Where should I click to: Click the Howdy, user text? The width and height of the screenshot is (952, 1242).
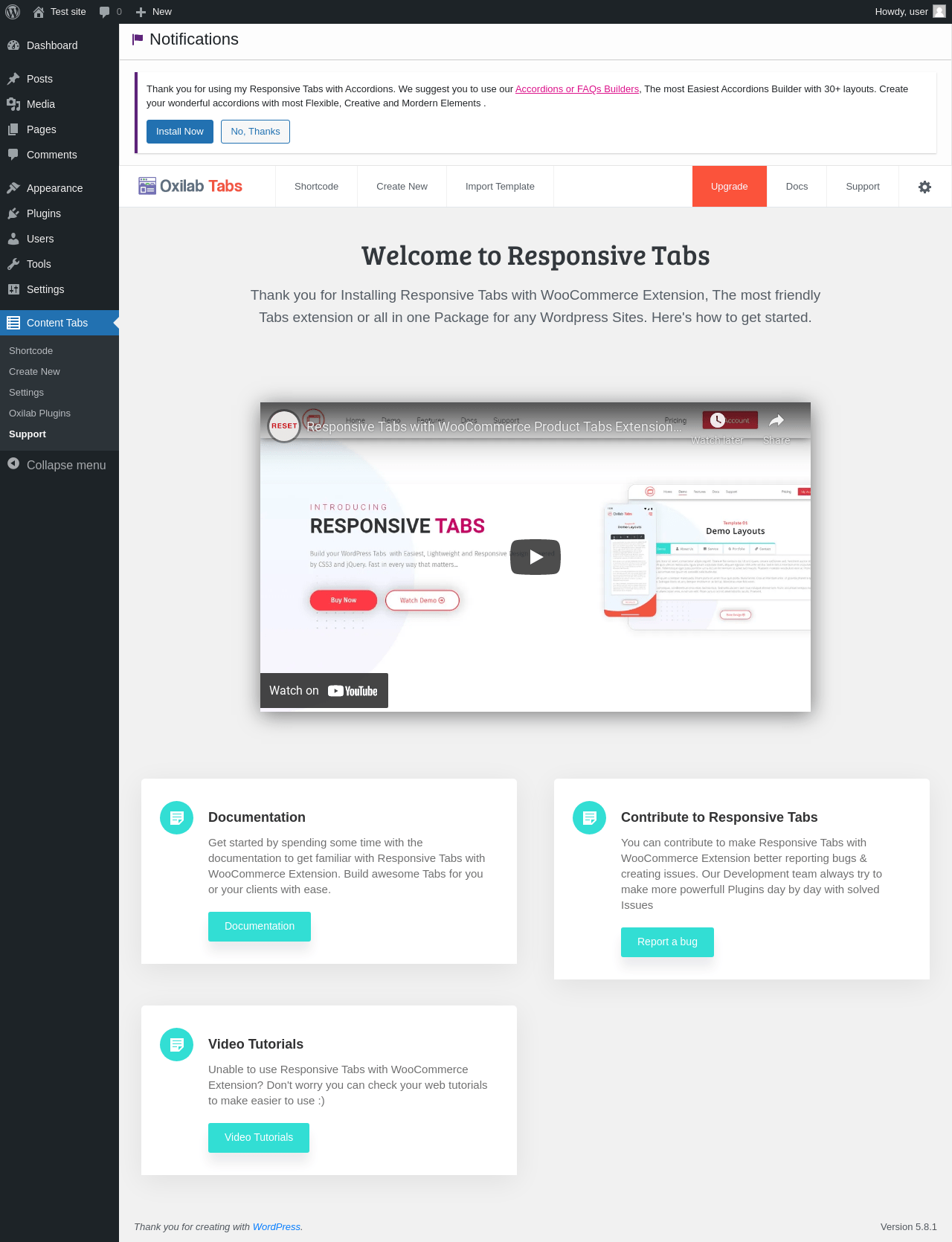click(x=901, y=12)
